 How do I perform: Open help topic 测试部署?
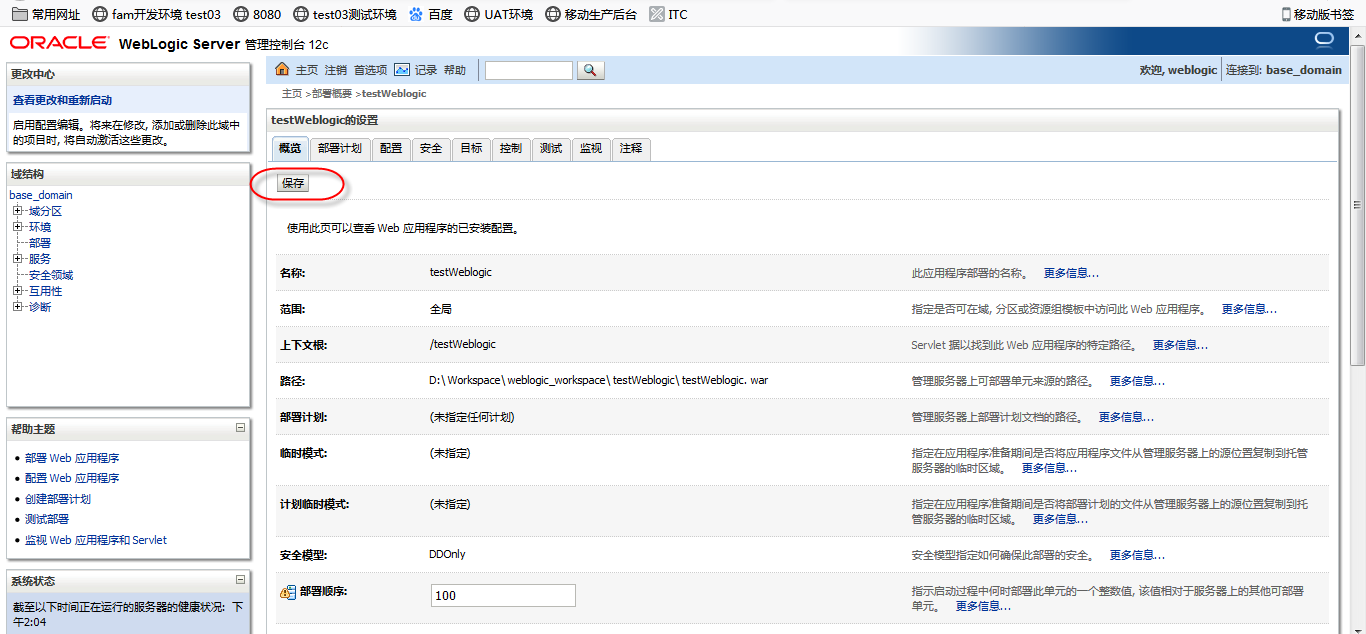47,519
